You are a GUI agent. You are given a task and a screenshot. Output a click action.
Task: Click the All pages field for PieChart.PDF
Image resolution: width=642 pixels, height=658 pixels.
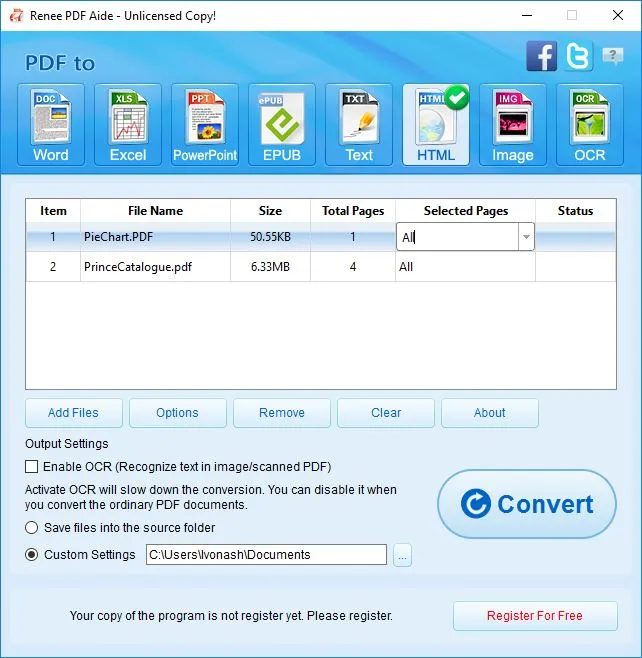[457, 237]
